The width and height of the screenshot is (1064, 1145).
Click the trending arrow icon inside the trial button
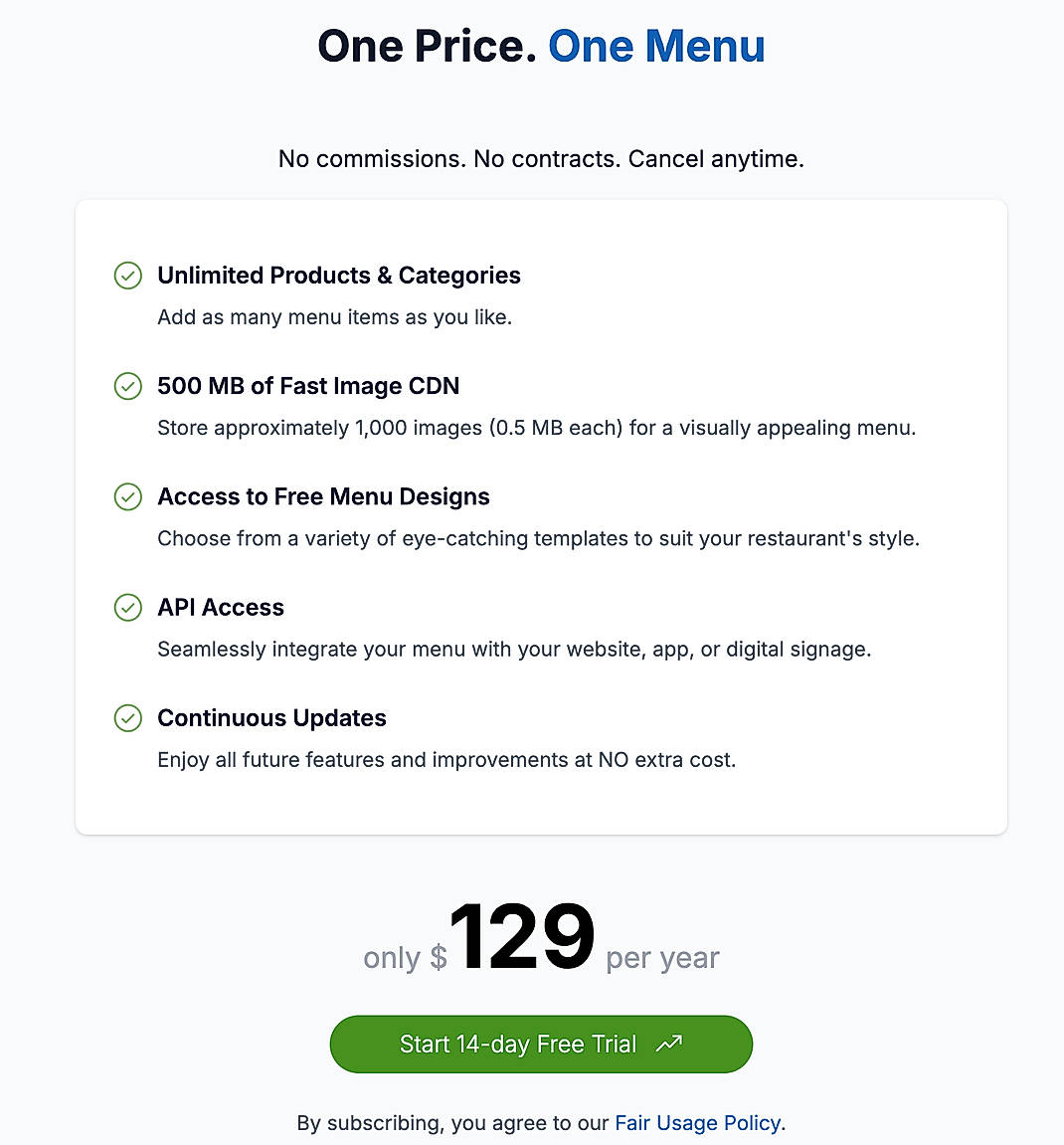(x=669, y=1044)
